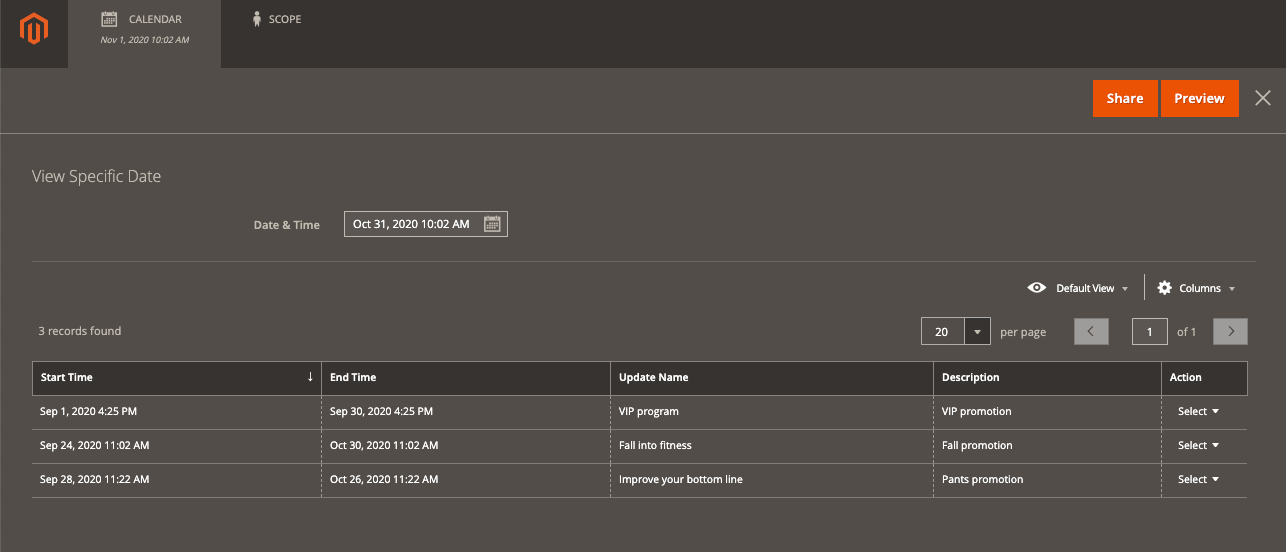
Task: Click start time Sep 1, 2020 4:25 PM
Action: tap(89, 411)
